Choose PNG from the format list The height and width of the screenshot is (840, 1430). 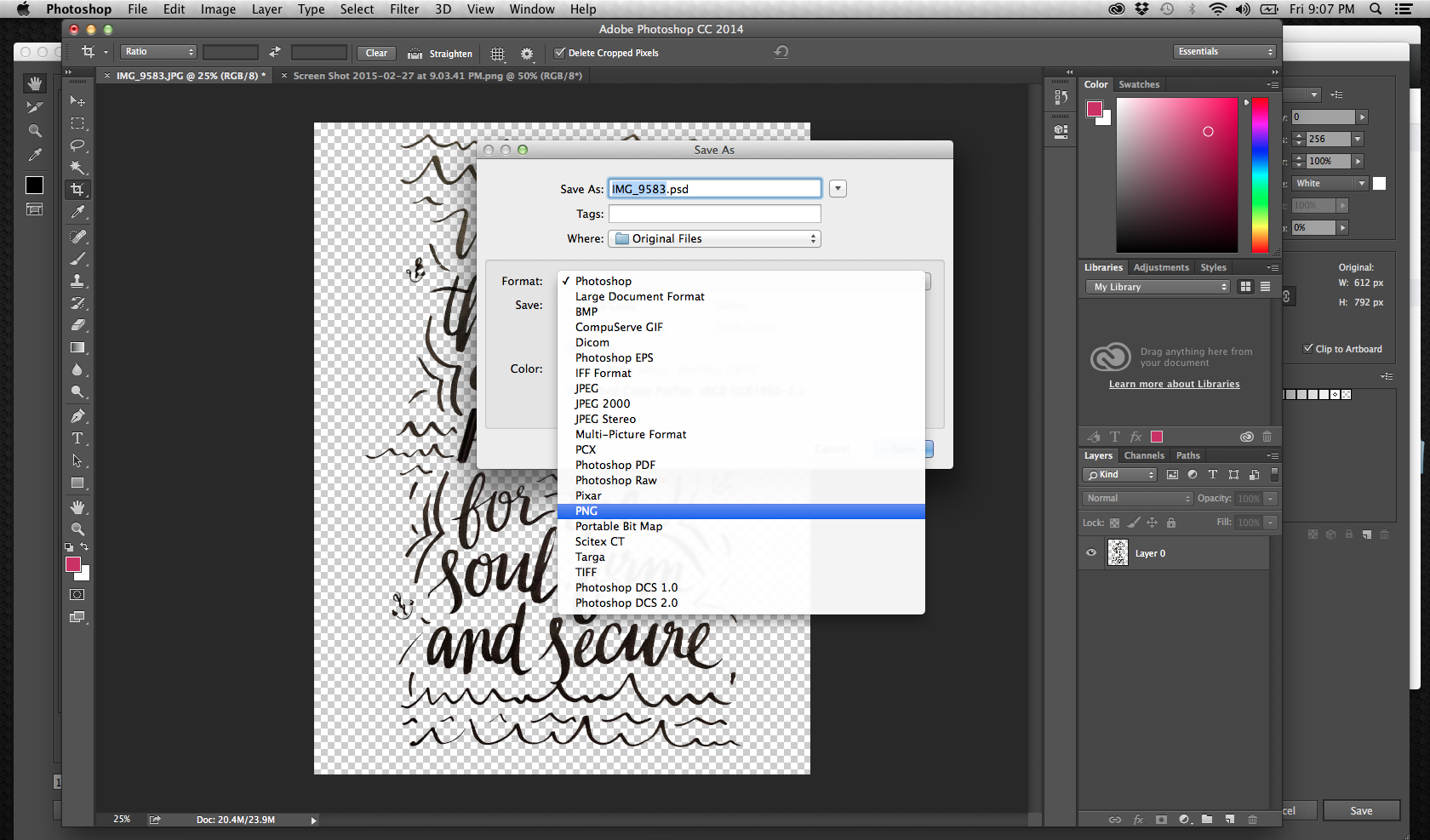point(741,511)
